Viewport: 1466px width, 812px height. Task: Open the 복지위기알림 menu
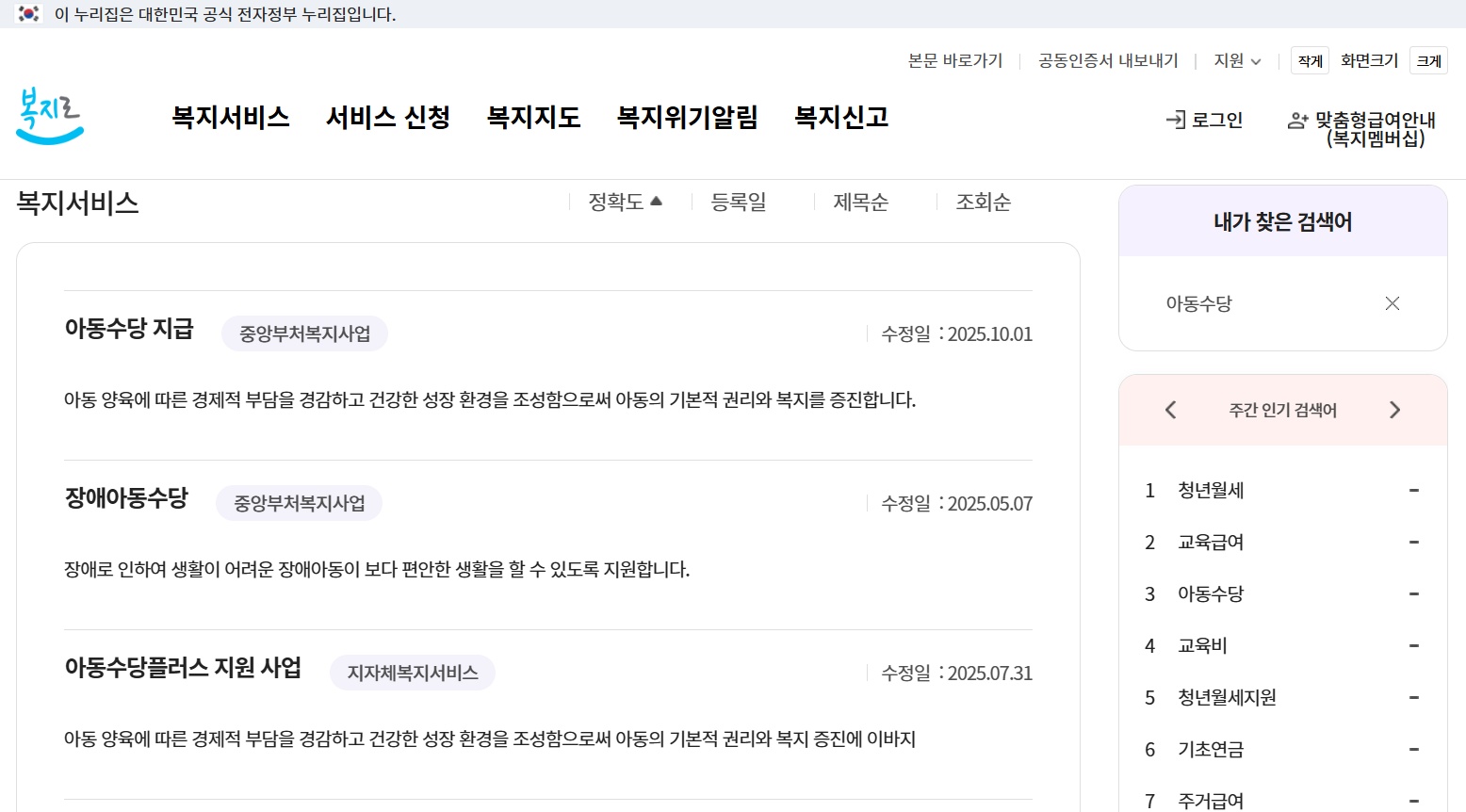pyautogui.click(x=688, y=117)
